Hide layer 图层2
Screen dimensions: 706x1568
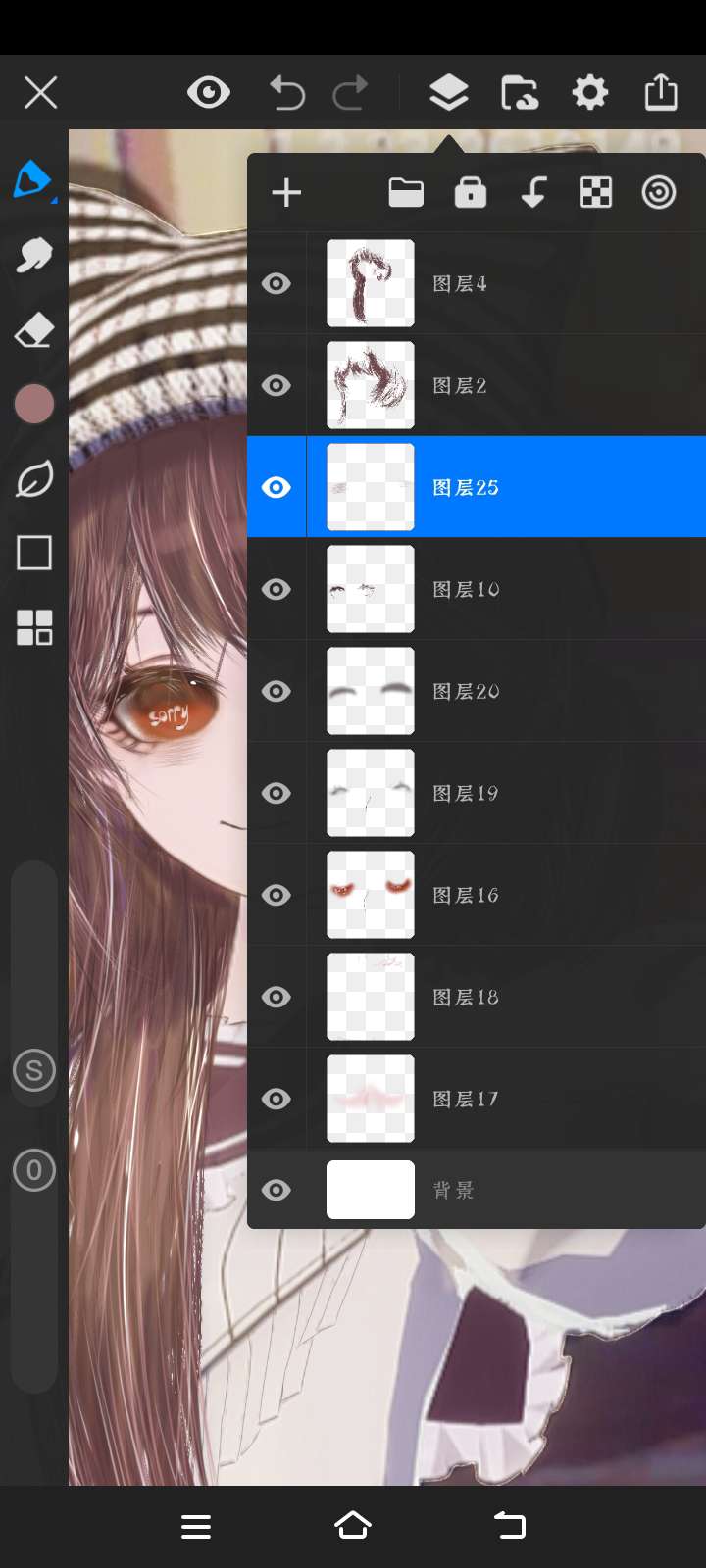[x=277, y=385]
